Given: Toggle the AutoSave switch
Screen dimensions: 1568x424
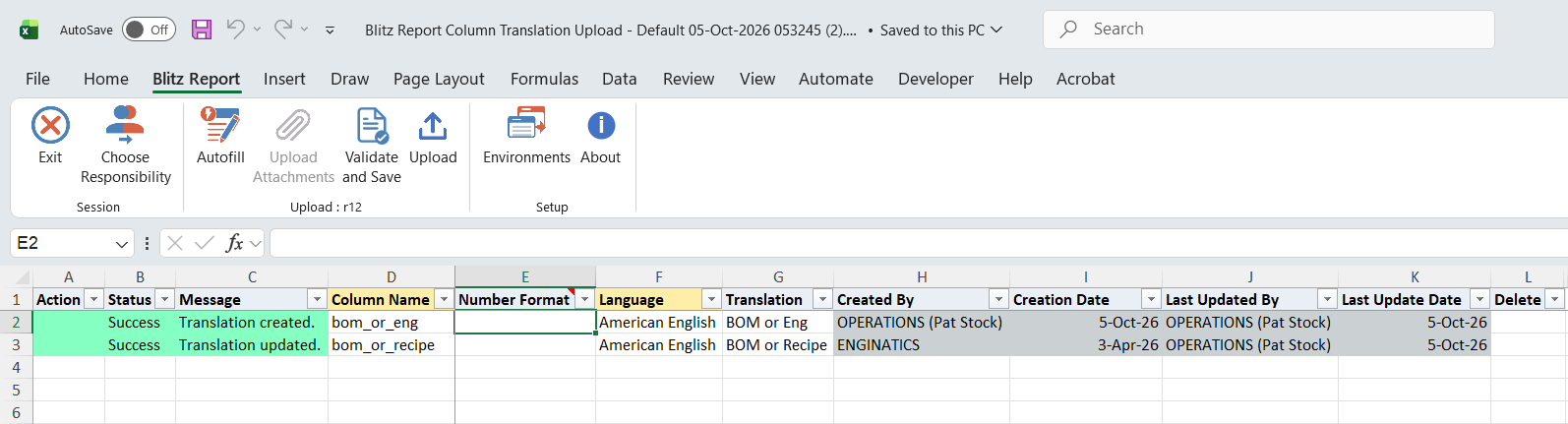Looking at the screenshot, I should point(149,30).
